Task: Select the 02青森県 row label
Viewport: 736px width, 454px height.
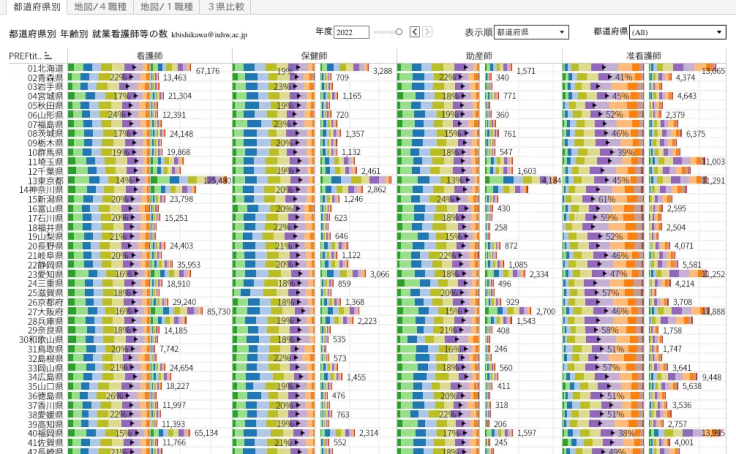Action: [45, 77]
